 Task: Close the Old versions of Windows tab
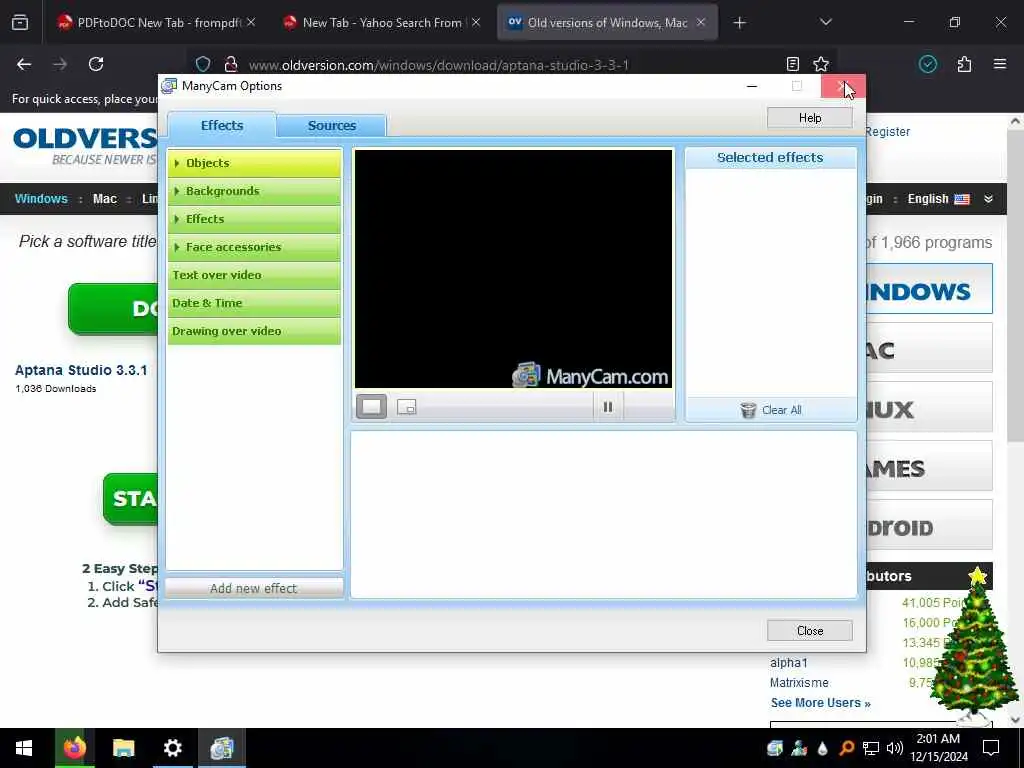[701, 23]
